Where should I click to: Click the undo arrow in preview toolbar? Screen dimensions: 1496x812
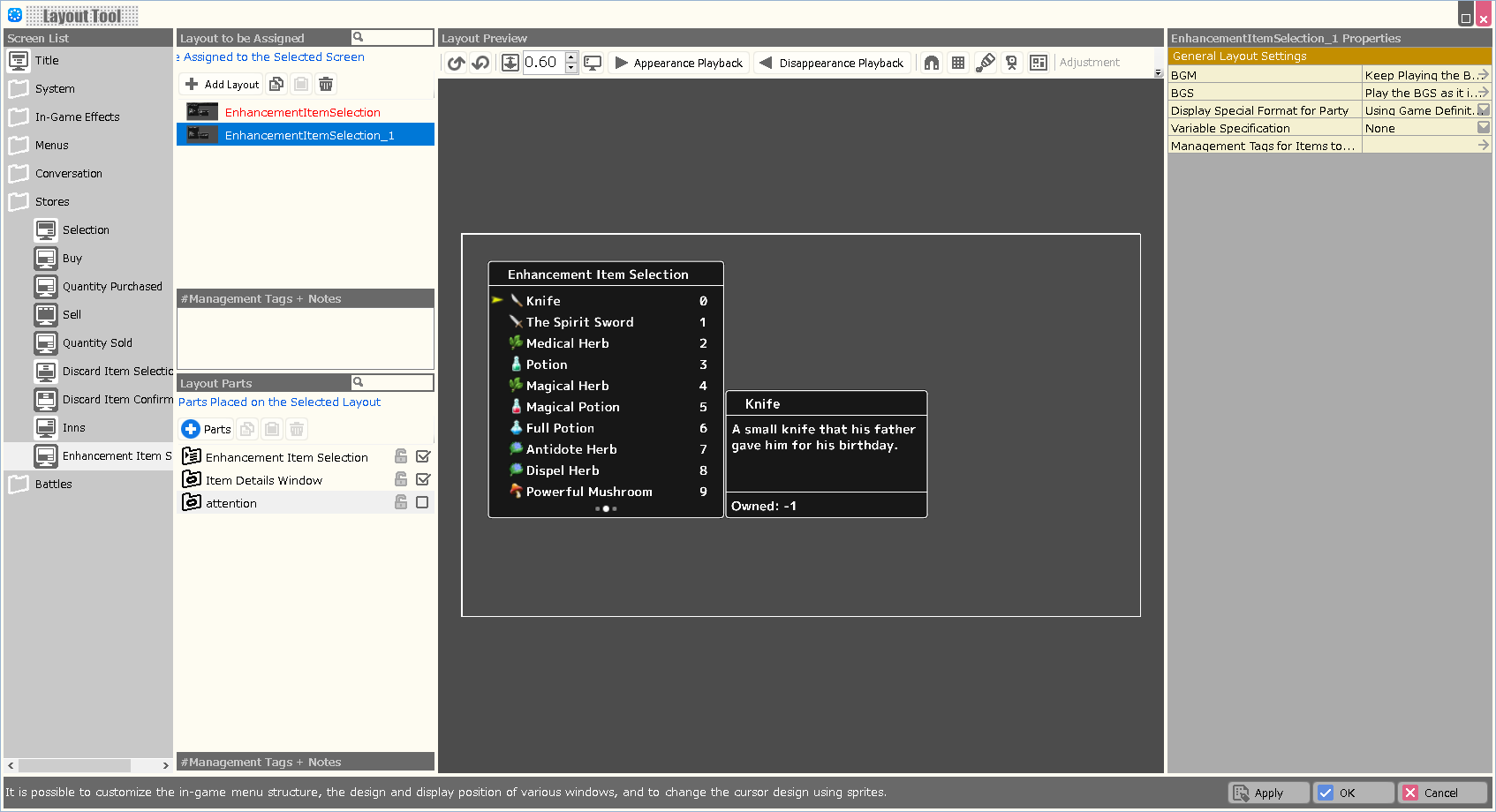(480, 63)
